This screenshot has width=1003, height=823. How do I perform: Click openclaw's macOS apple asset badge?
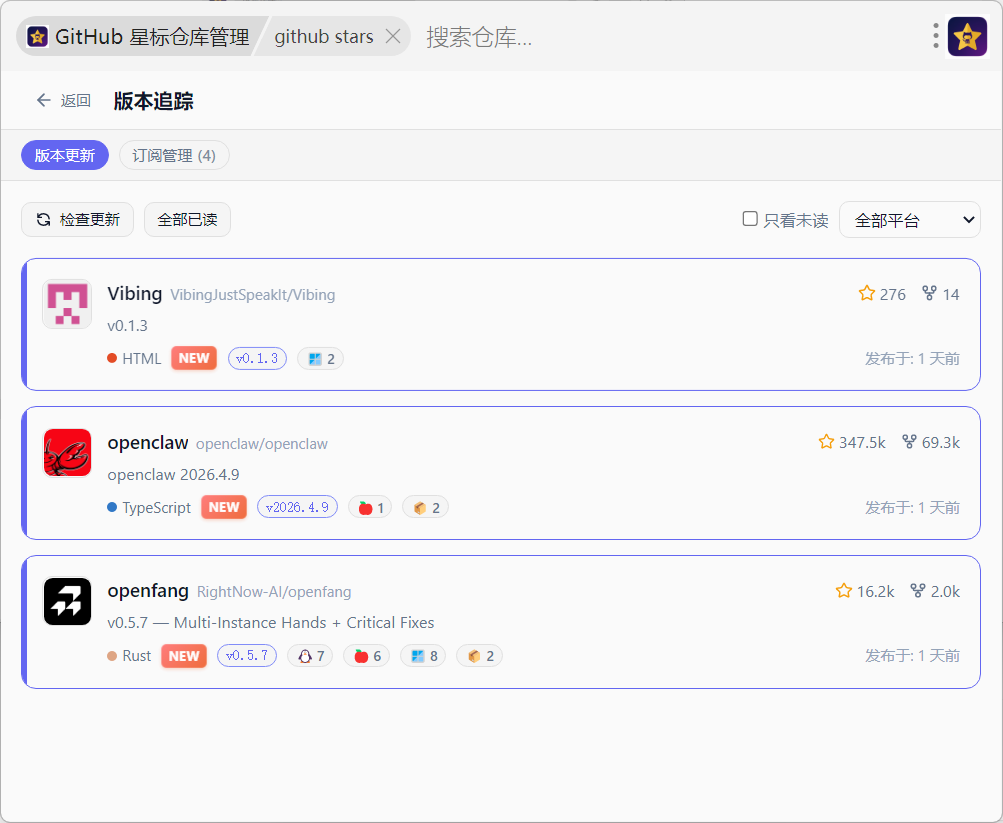click(370, 508)
